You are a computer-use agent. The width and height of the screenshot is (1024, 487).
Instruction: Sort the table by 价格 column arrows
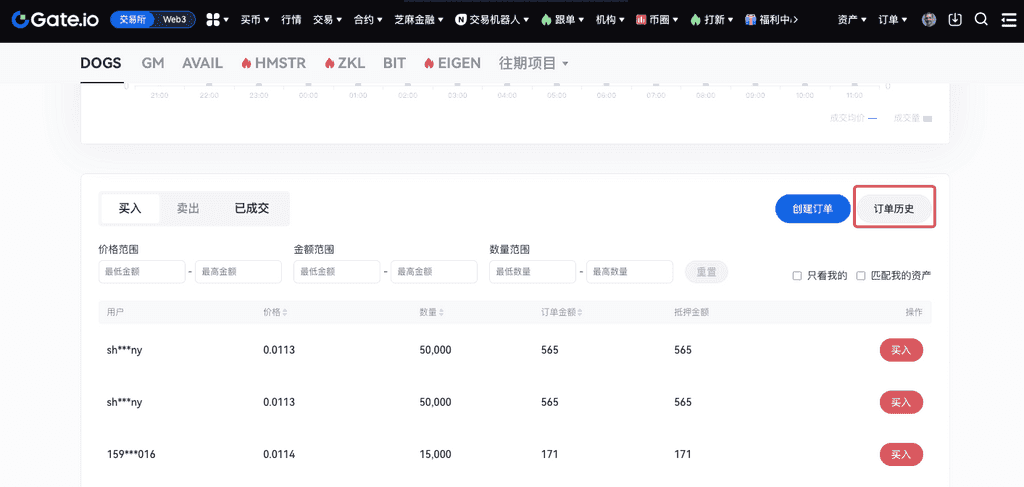pos(286,312)
